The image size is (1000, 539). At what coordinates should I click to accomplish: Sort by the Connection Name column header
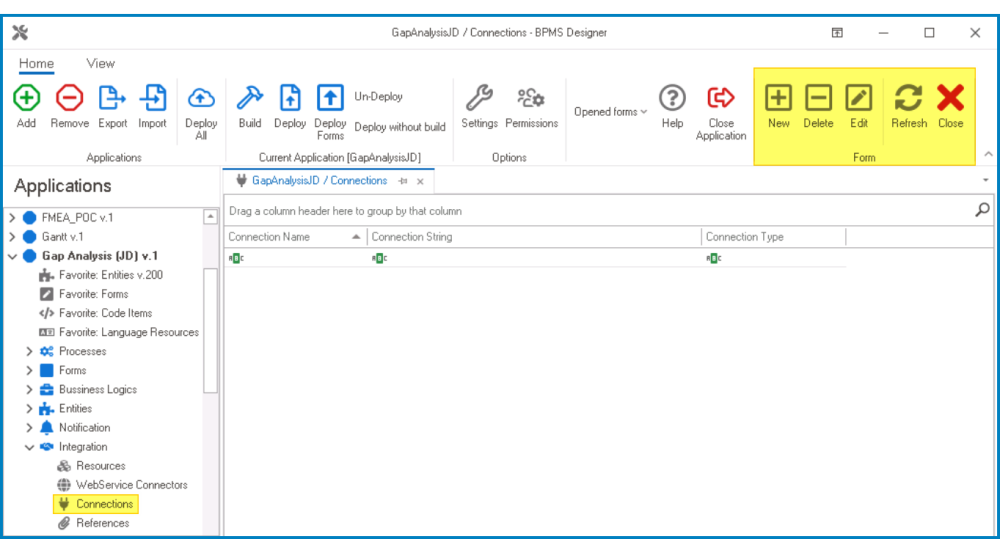click(295, 237)
